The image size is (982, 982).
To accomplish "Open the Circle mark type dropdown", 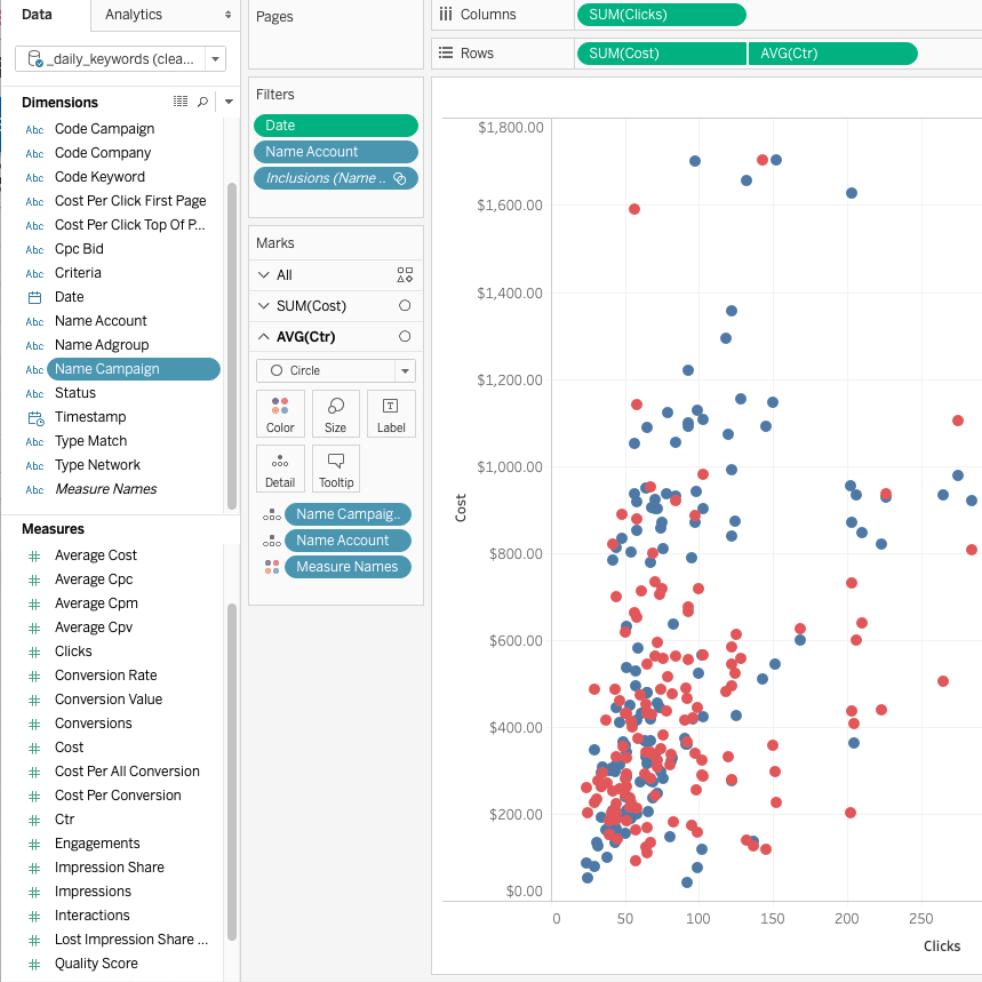I will point(405,371).
